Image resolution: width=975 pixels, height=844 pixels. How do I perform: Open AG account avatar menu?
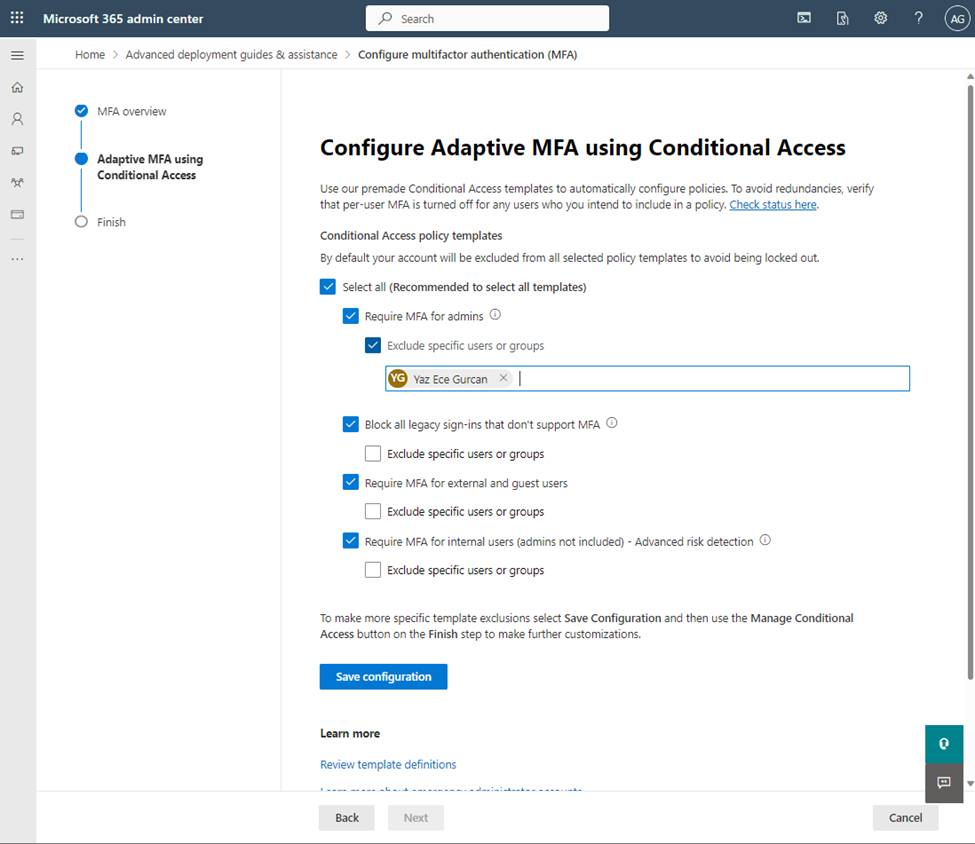957,19
